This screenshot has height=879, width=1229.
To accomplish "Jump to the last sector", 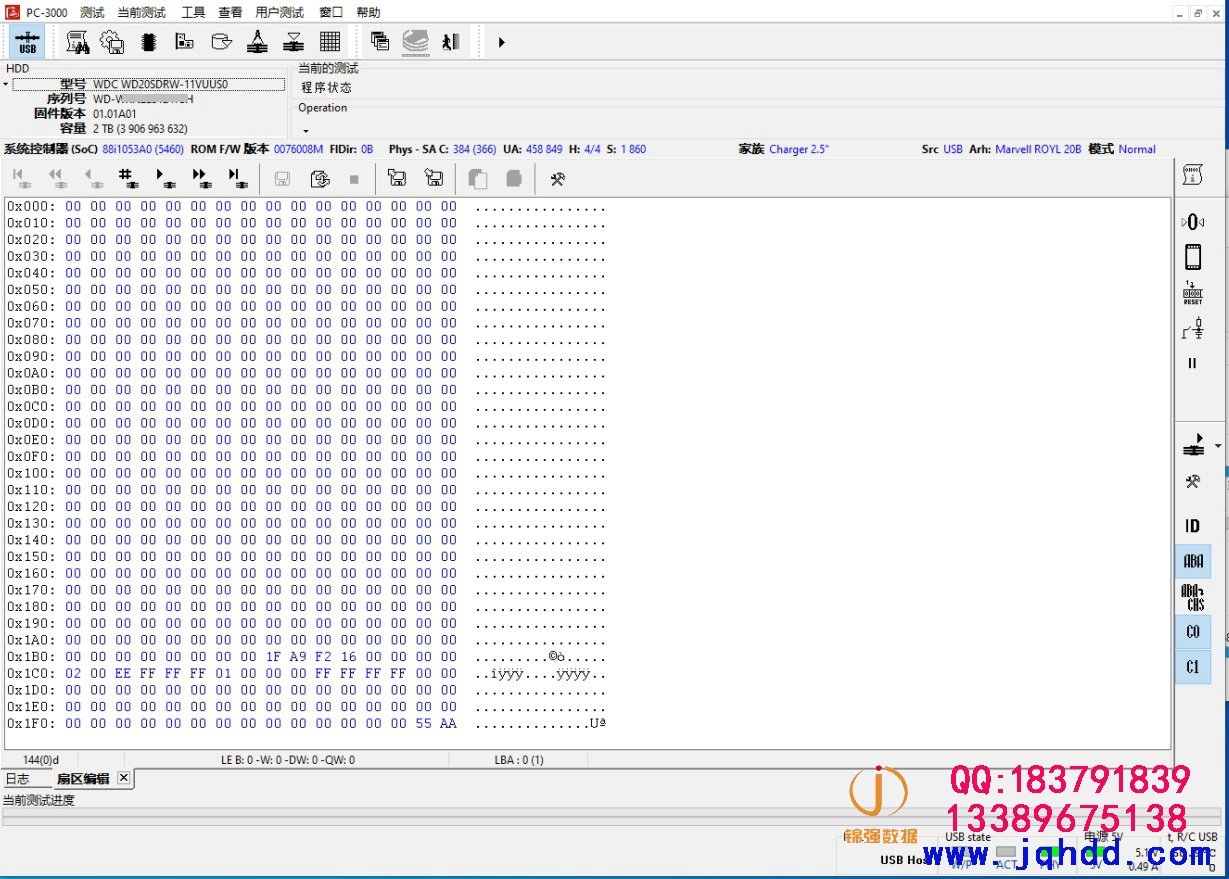I will (236, 178).
